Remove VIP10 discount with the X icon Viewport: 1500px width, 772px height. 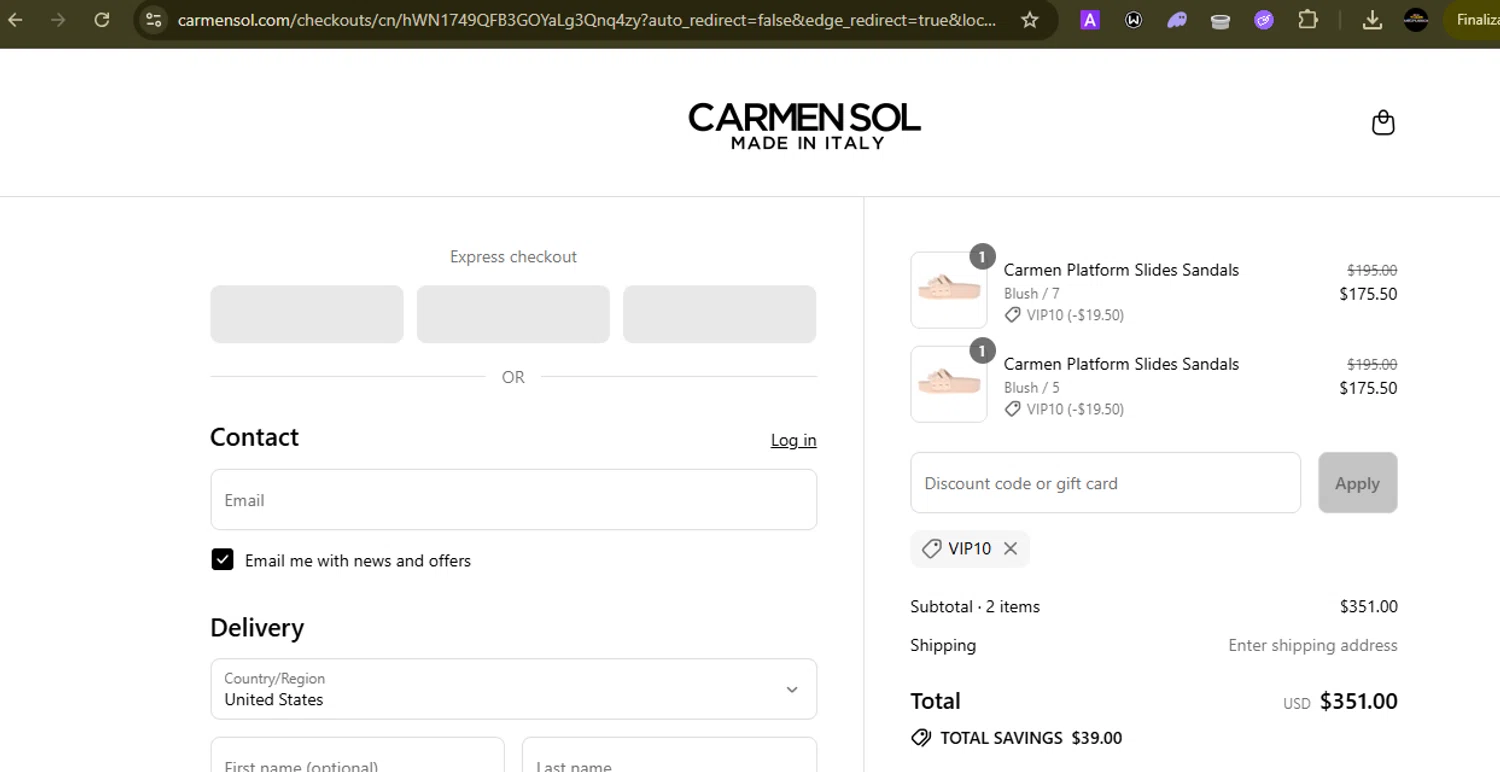(1011, 548)
